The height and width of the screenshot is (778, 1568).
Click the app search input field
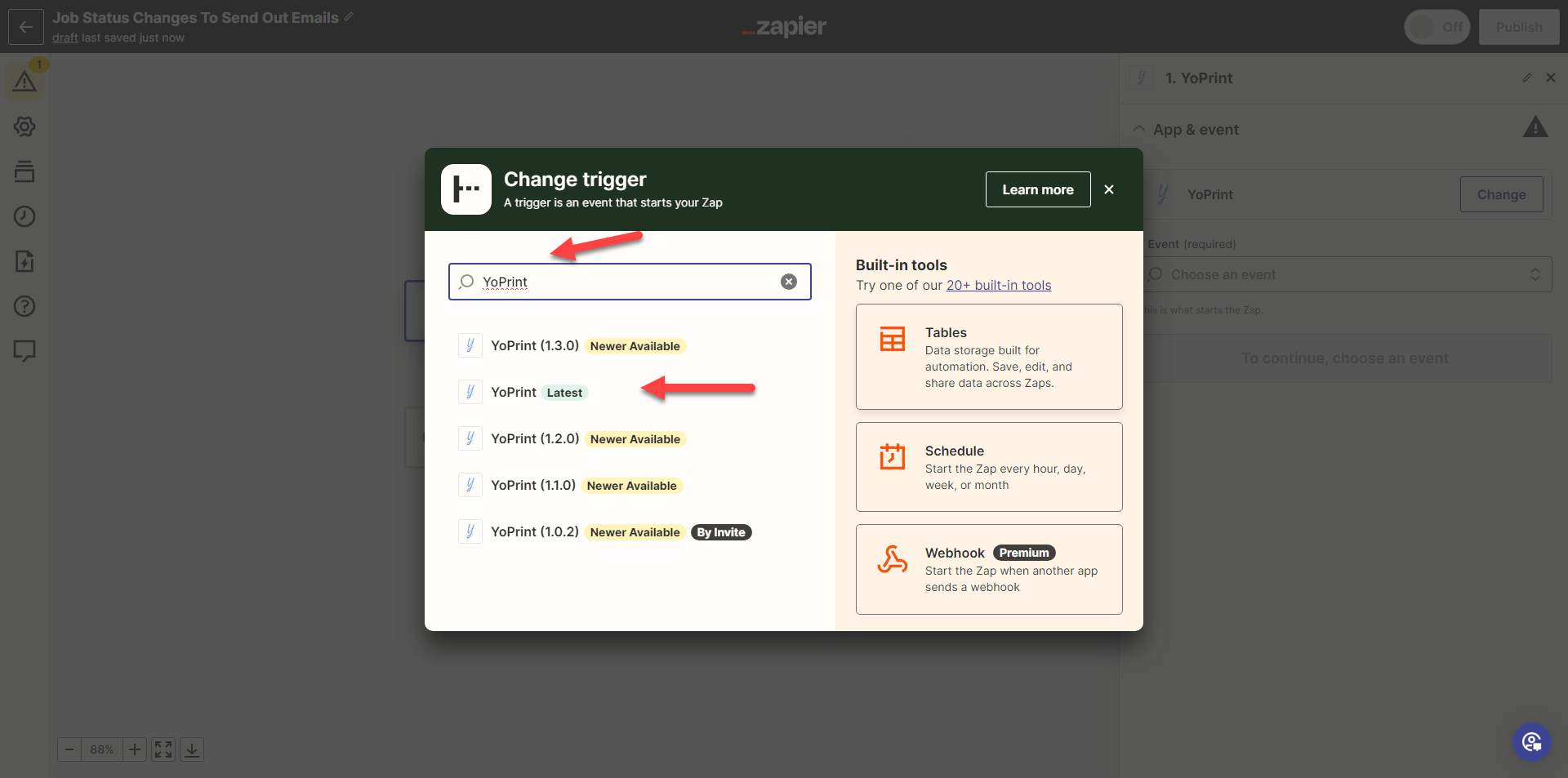pos(630,282)
